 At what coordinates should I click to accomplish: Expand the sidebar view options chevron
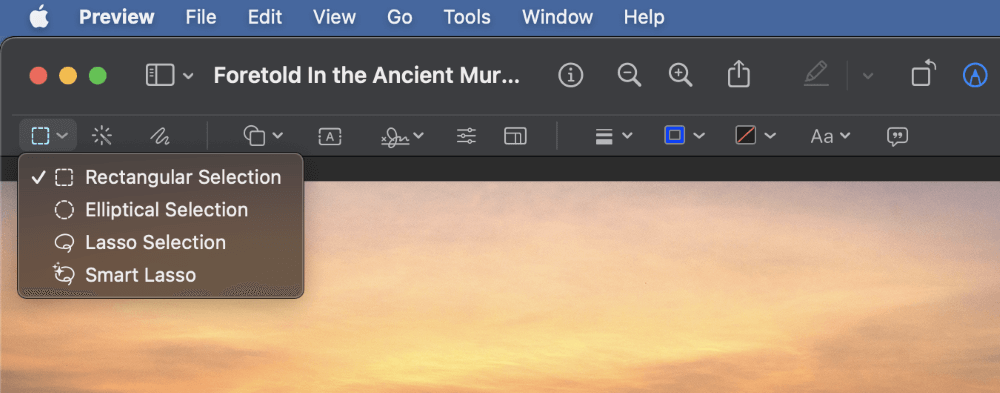point(188,77)
